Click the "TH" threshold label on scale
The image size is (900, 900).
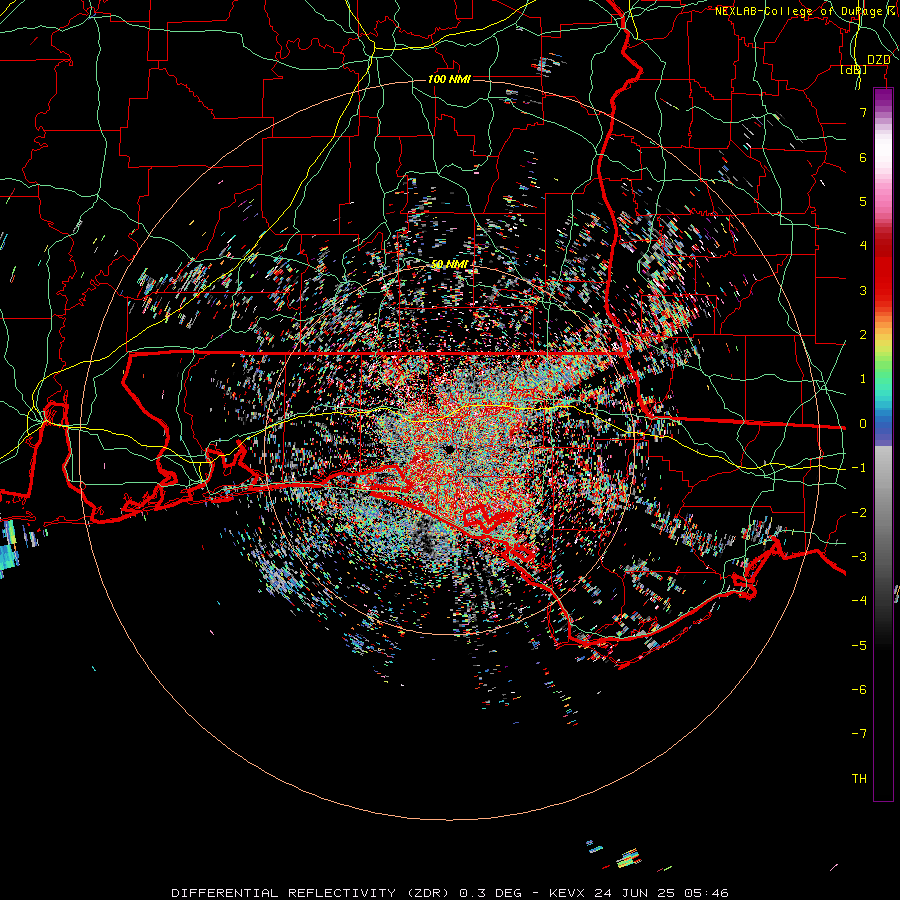pyautogui.click(x=859, y=779)
